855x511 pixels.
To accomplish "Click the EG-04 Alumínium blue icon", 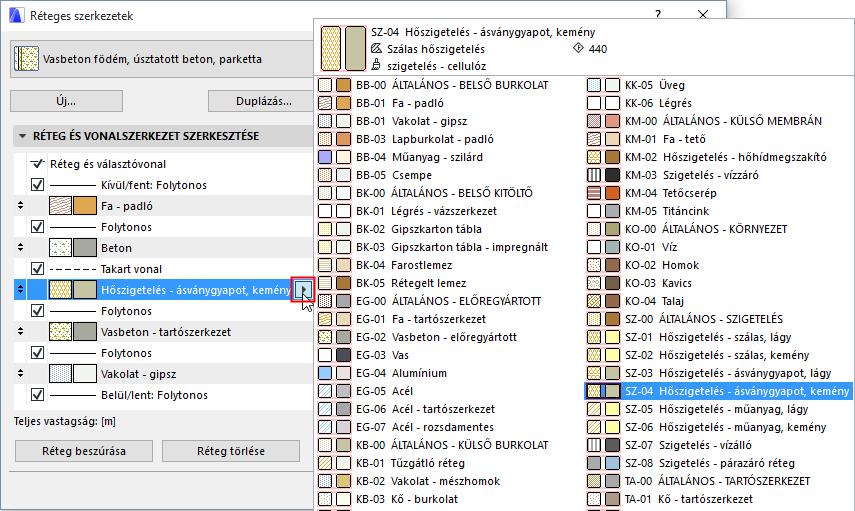I will point(325,373).
